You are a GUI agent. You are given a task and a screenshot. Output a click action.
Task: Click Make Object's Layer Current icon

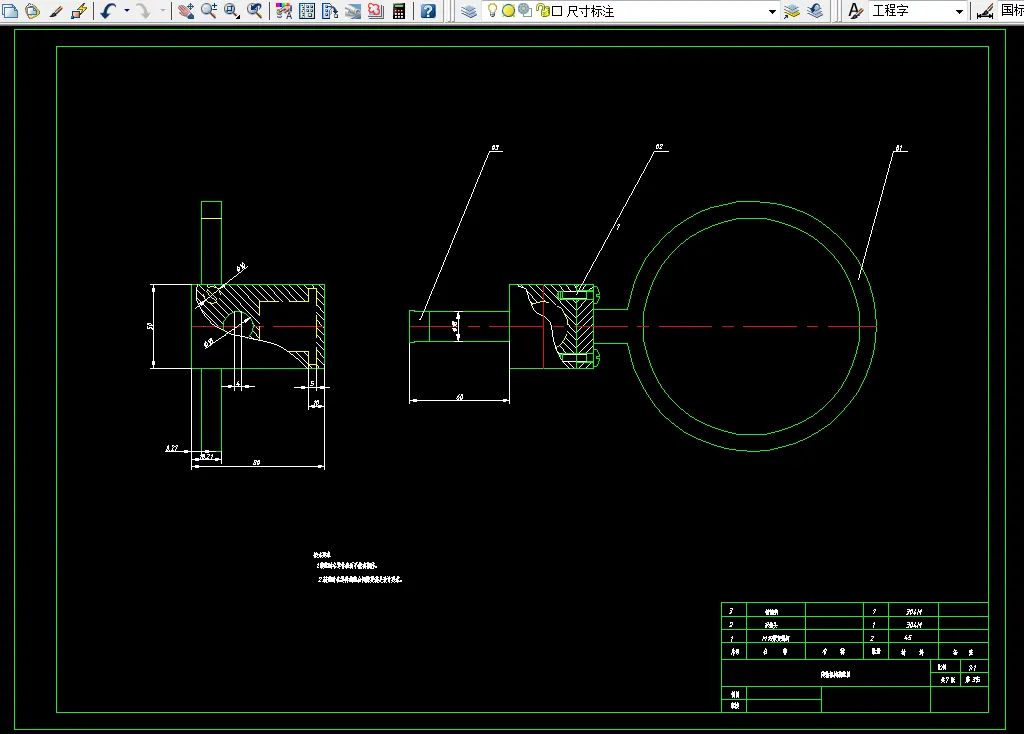coord(792,11)
